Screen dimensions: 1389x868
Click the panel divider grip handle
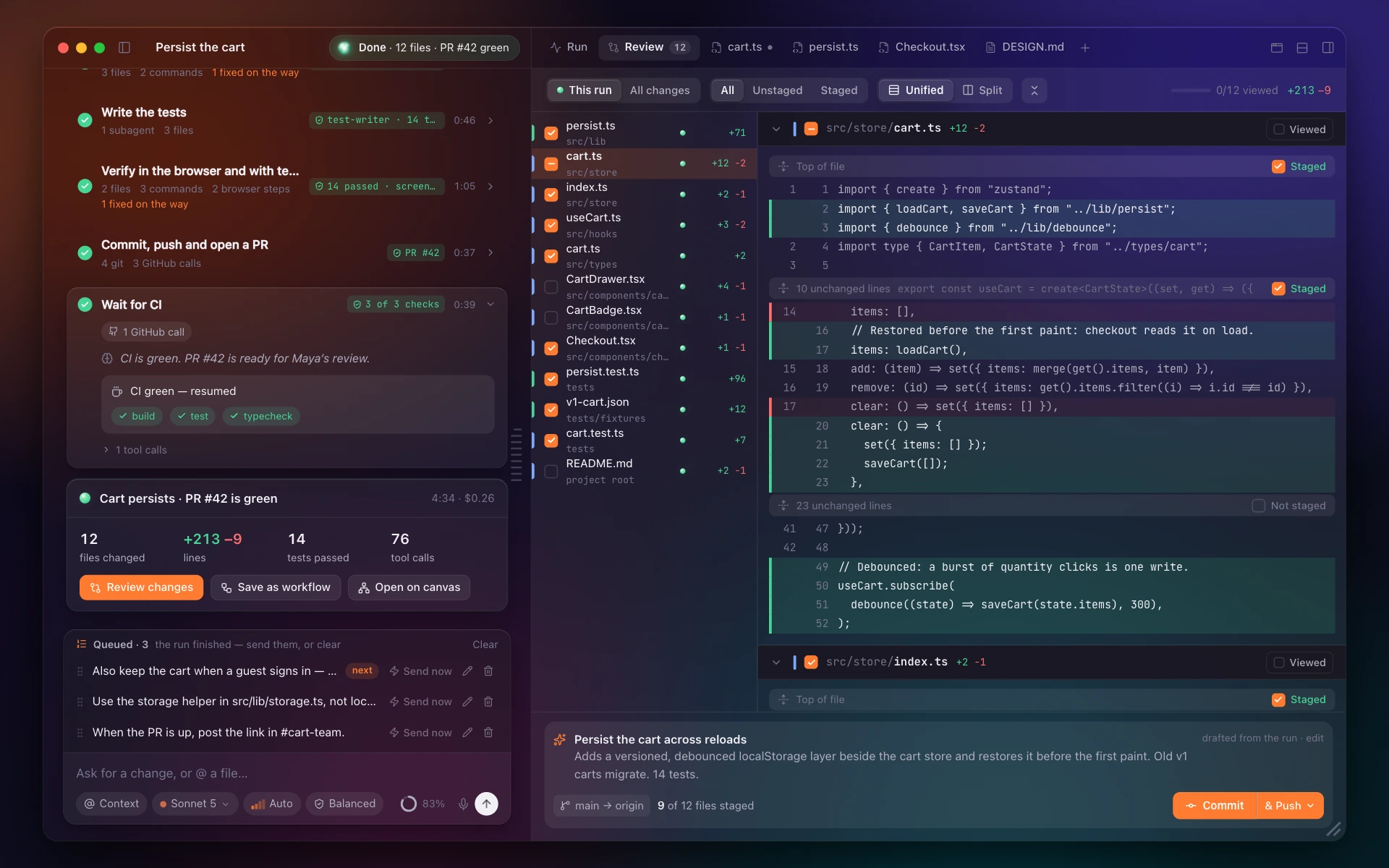point(516,455)
